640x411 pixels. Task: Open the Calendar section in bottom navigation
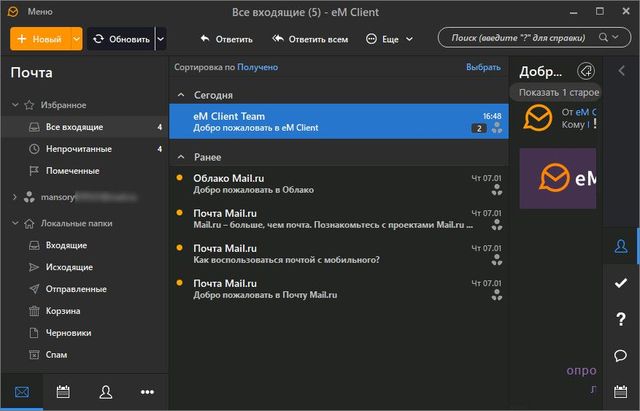(x=63, y=391)
